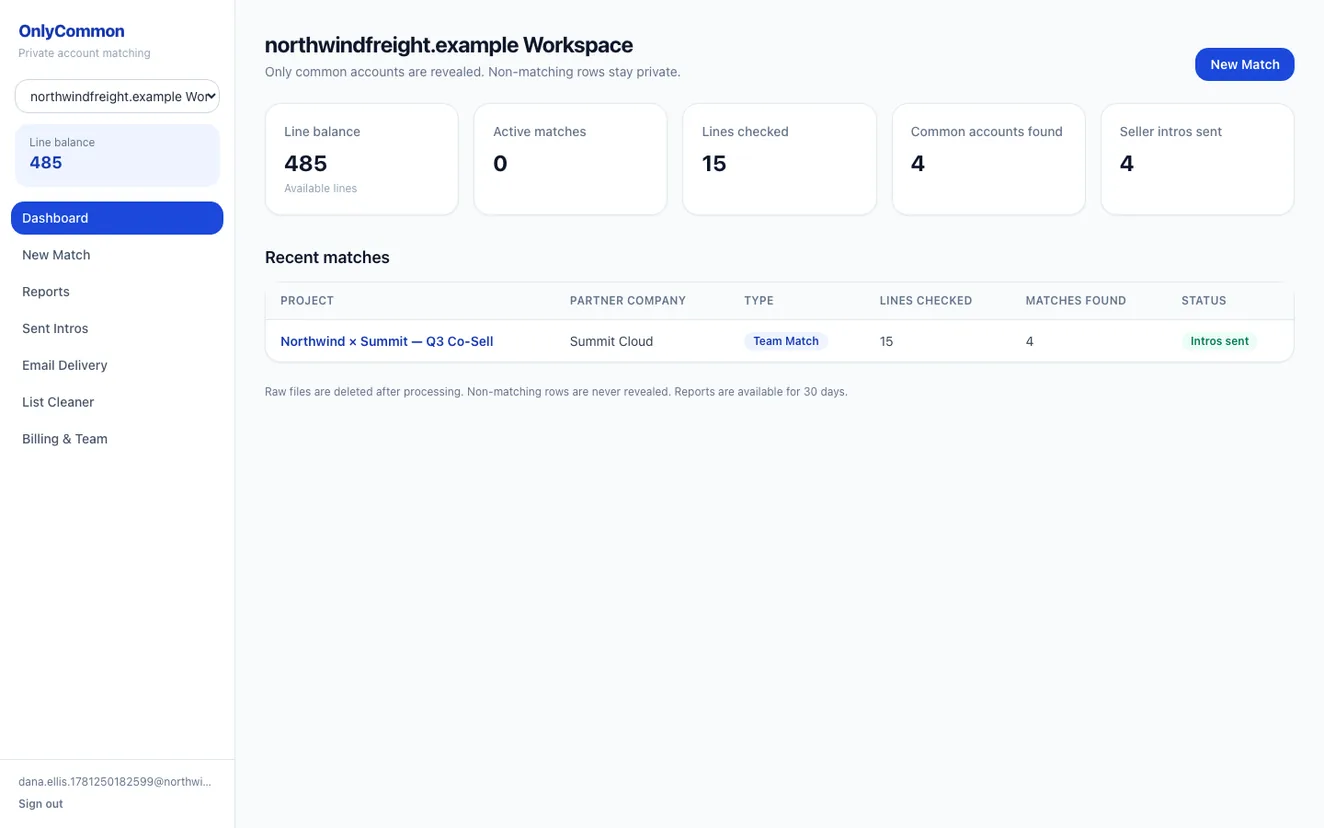Viewport: 1324px width, 828px height.
Task: Click the New Match button in header
Action: click(1244, 64)
